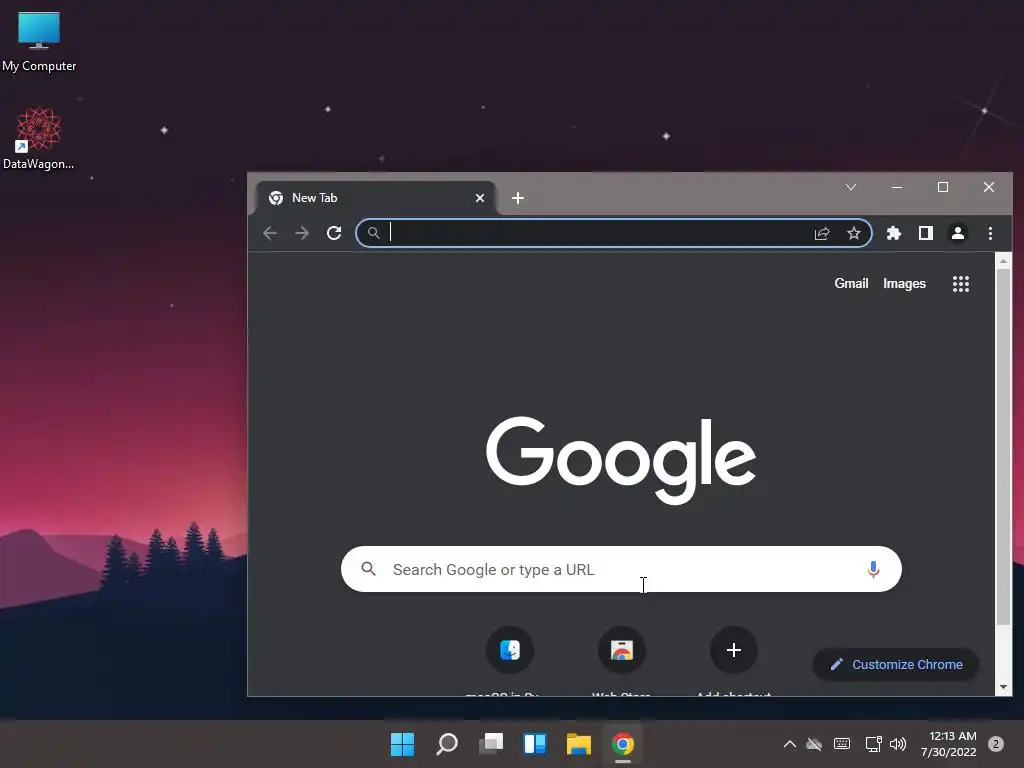Open network status tray icon

click(x=873, y=744)
